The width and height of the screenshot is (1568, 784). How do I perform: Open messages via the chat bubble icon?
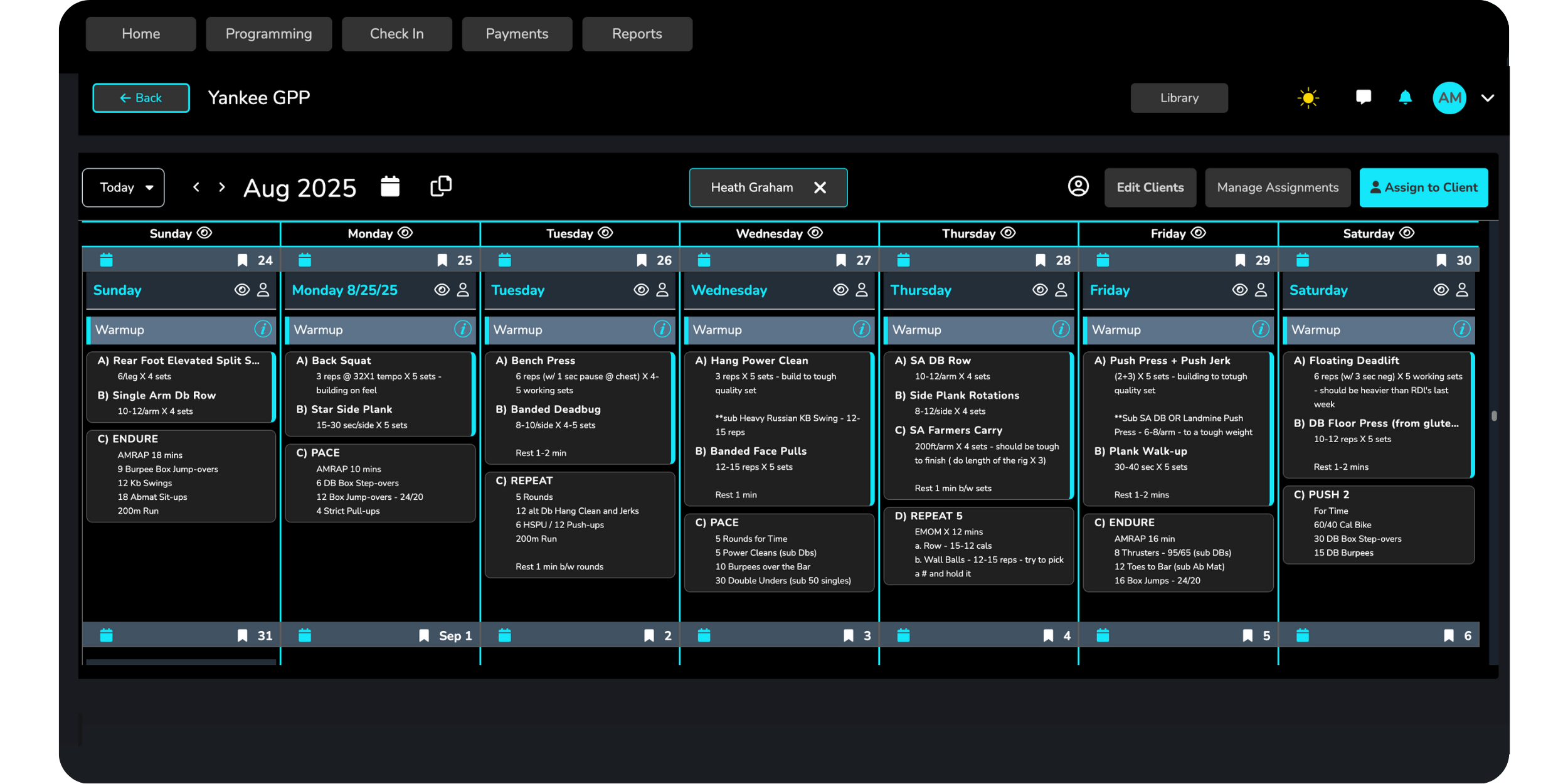1363,97
